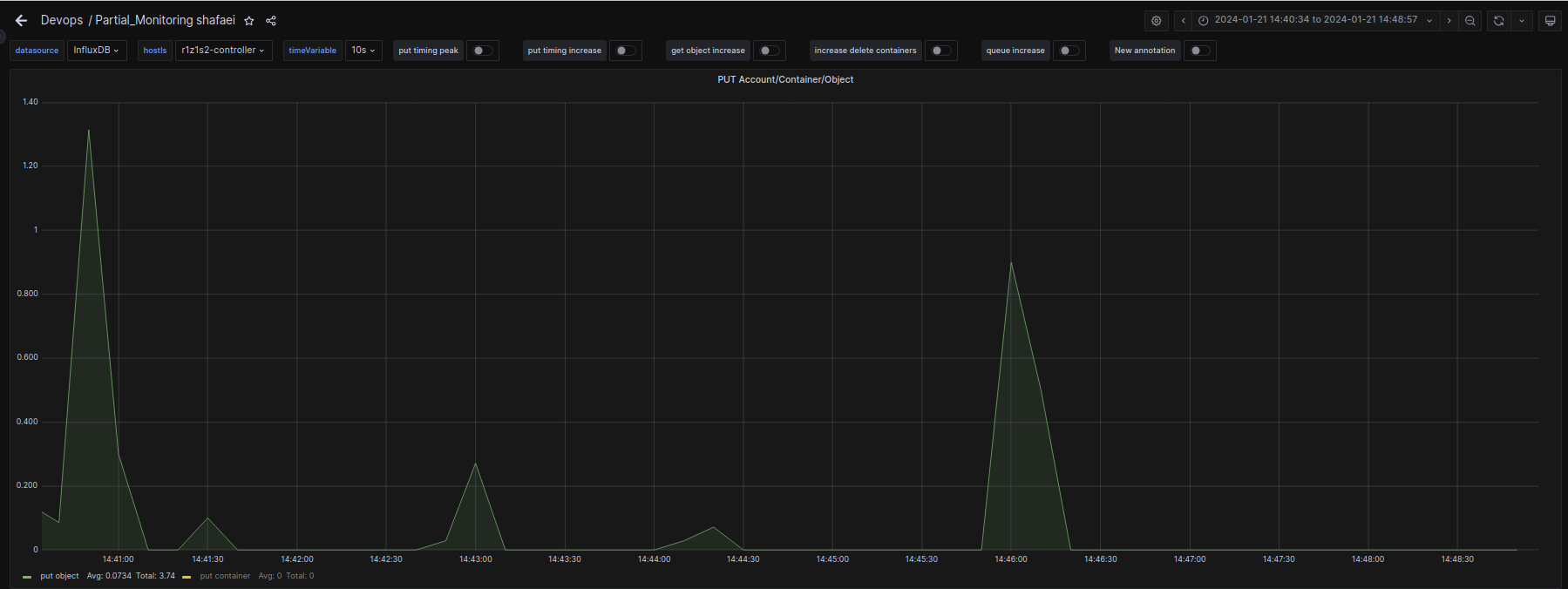Screen dimensions: 1568x589
Task: Open dashboard settings gear
Action: click(1156, 21)
